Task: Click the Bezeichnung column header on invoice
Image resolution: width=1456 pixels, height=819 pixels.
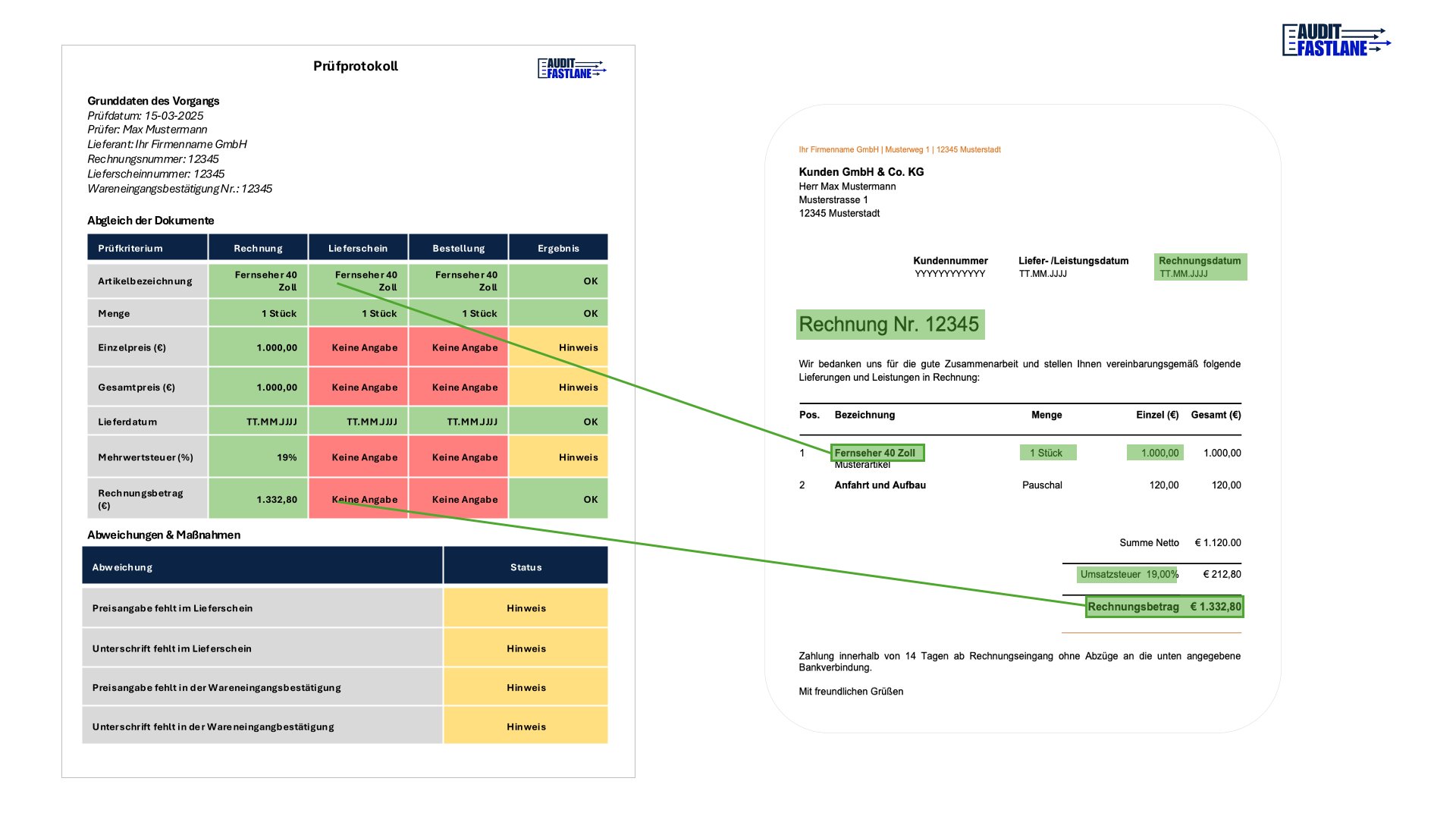Action: point(864,415)
